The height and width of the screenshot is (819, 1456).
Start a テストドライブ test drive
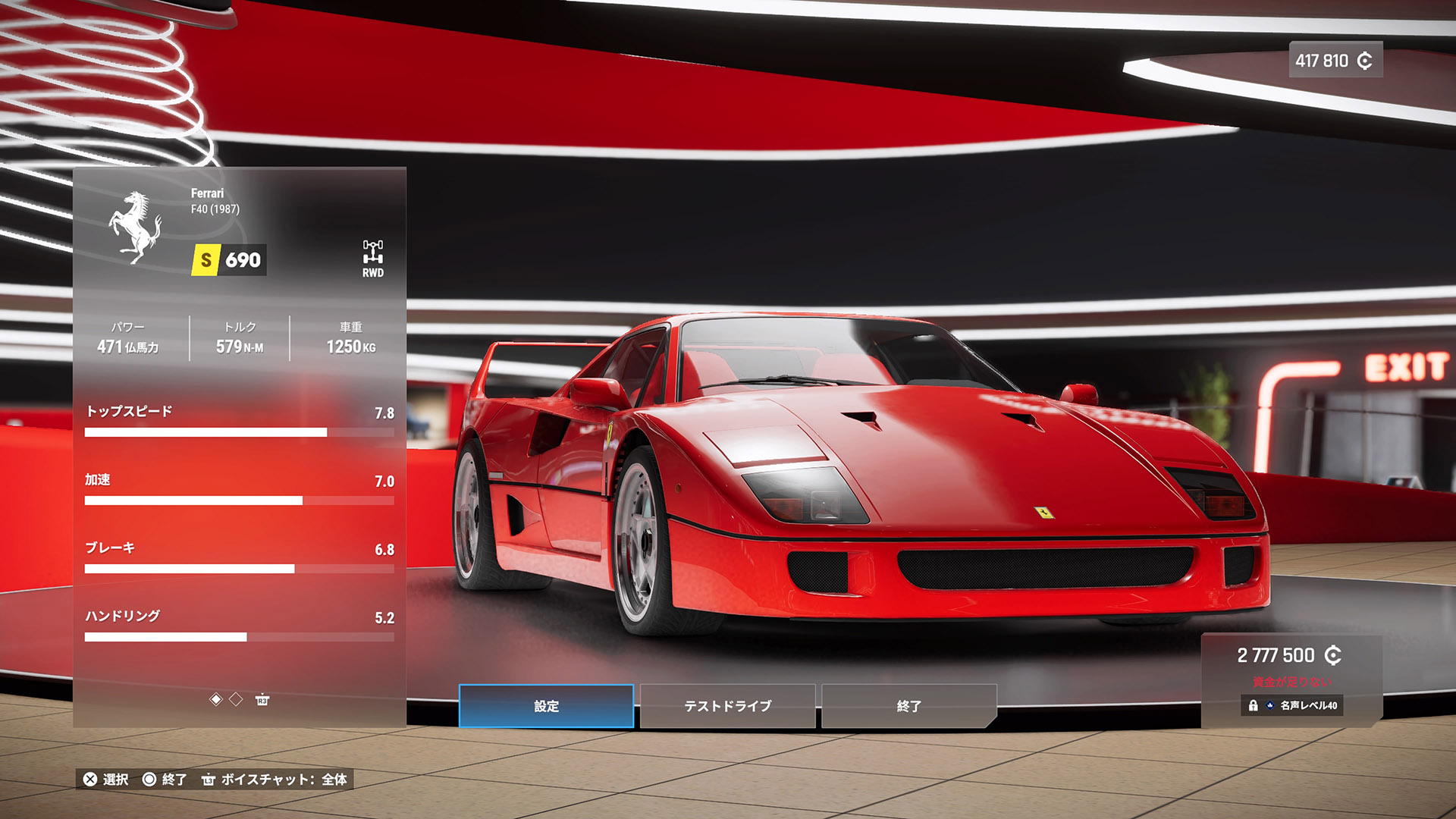tap(727, 706)
